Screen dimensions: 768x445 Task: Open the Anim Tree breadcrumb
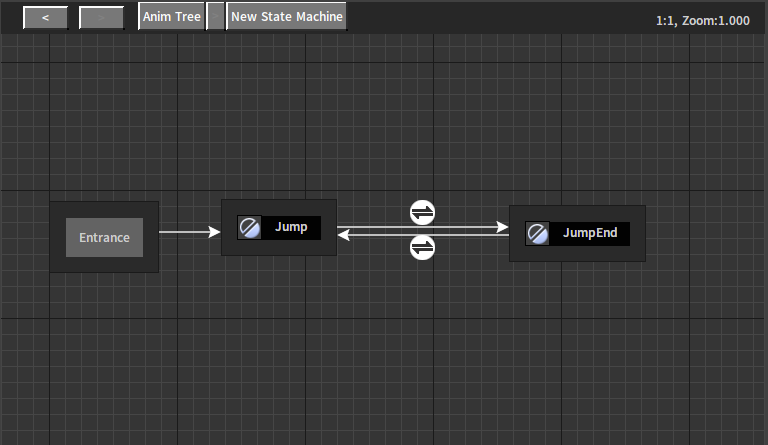[x=171, y=17]
